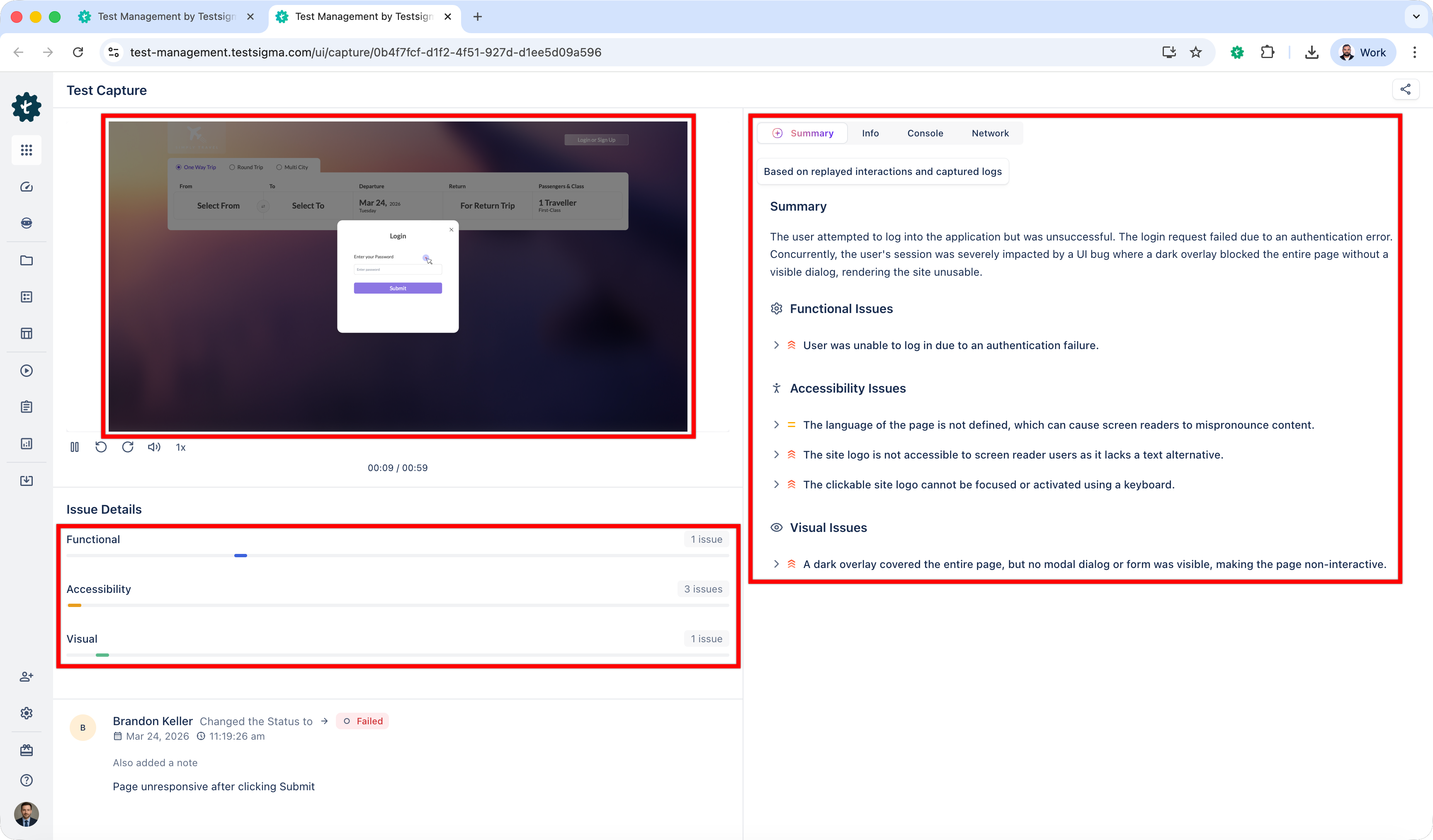Expand the authentication failure functional issue
This screenshot has height=840, width=1433.
point(776,345)
